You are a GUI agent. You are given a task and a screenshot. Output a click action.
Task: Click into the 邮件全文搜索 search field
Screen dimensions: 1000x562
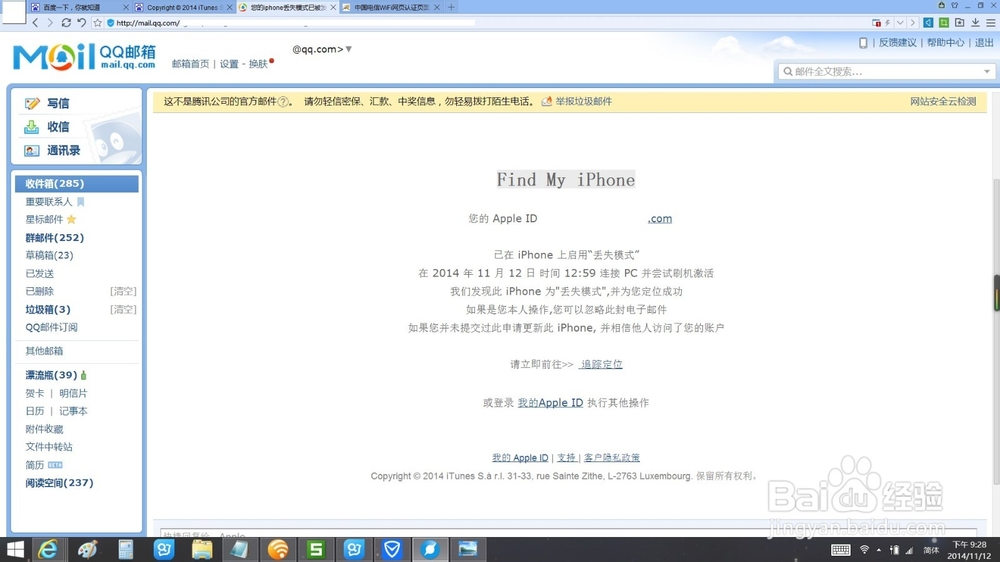click(886, 71)
